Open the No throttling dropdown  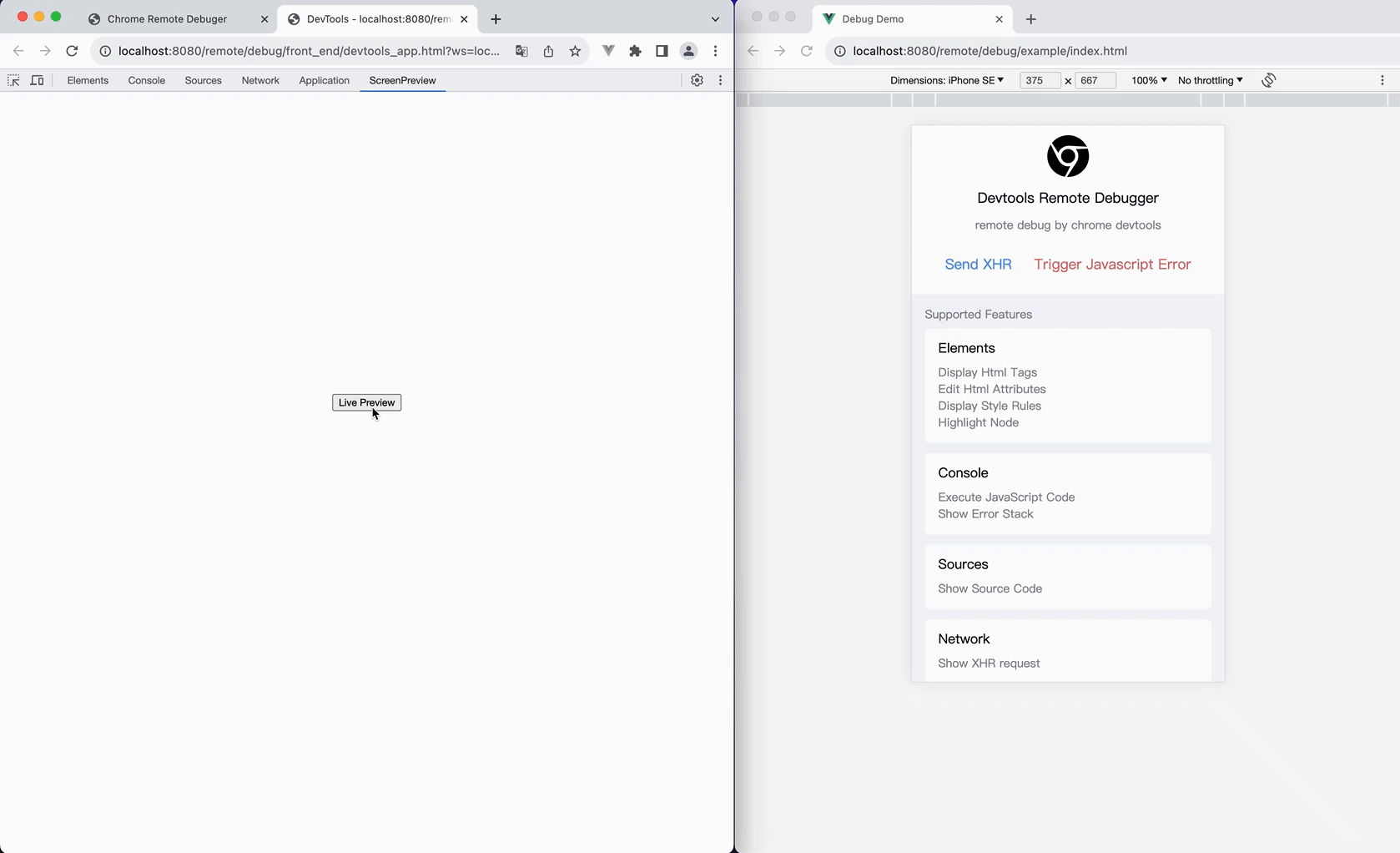[x=1210, y=80]
